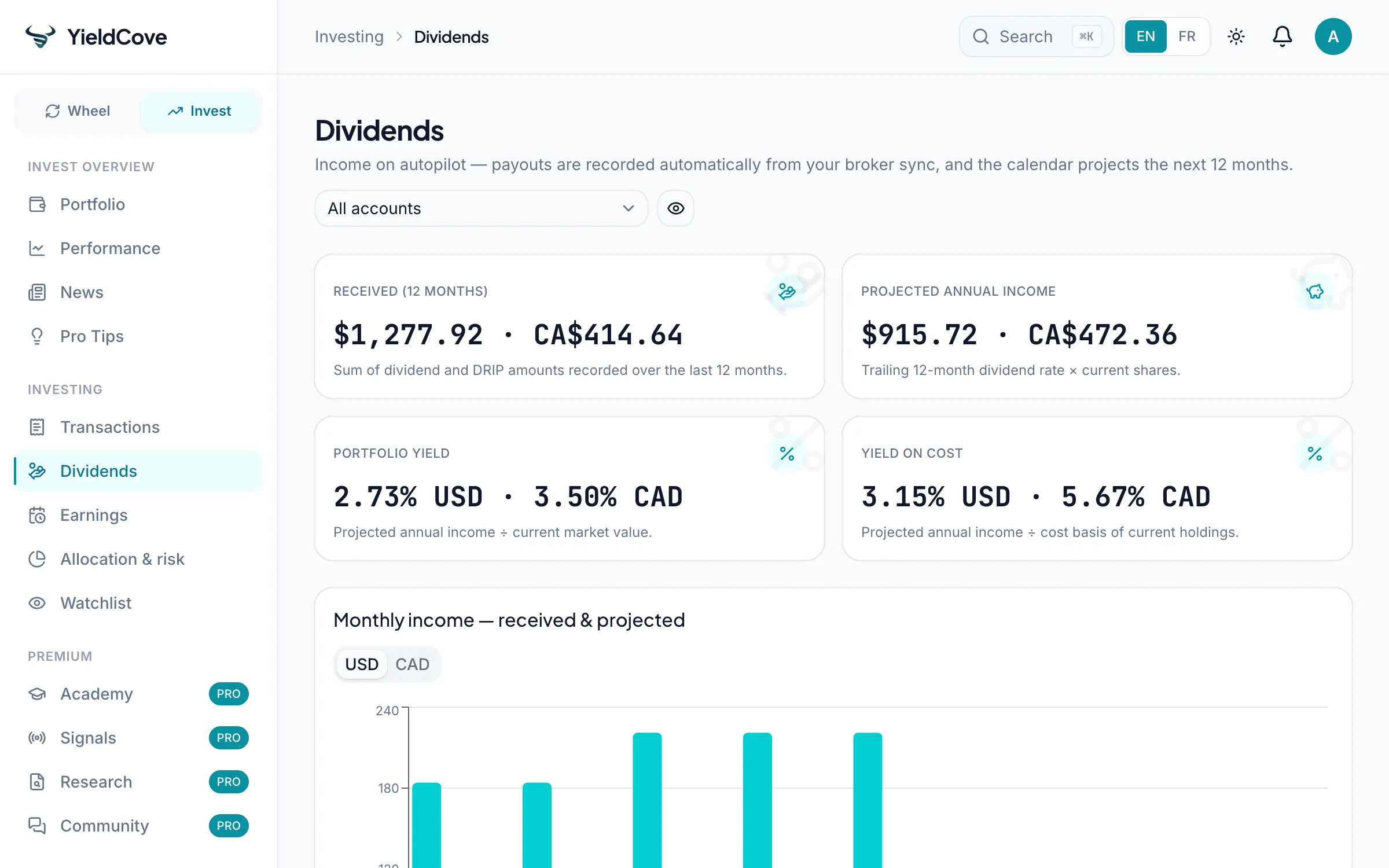This screenshot has width=1389, height=868.
Task: Click the Research document search icon
Action: [37, 782]
